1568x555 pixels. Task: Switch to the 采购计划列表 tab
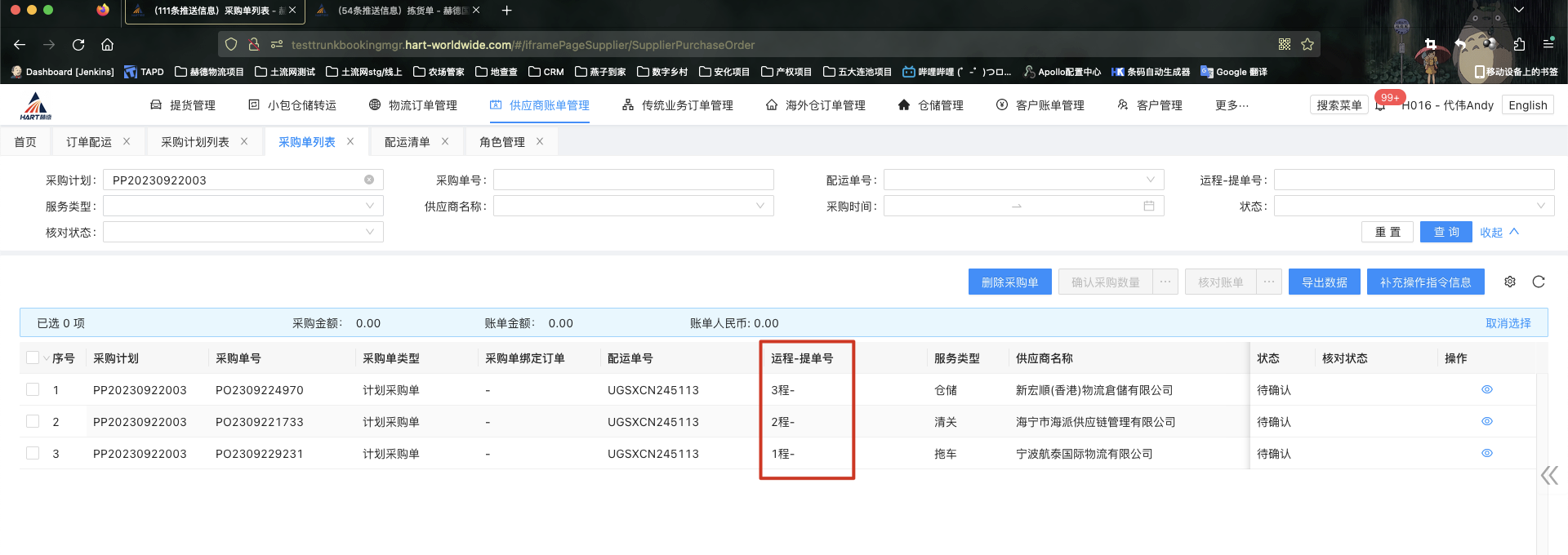194,142
